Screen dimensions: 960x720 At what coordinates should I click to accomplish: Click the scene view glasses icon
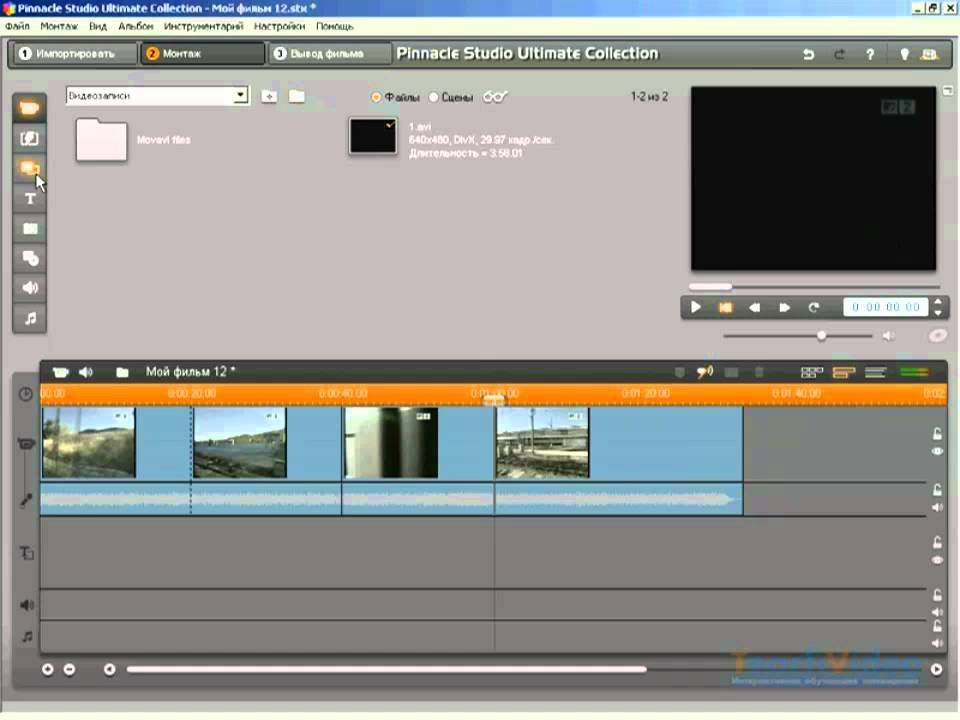[x=495, y=97]
